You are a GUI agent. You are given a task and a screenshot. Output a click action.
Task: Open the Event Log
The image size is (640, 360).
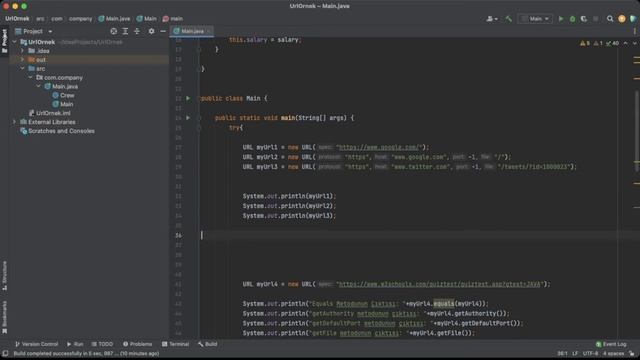[611, 344]
